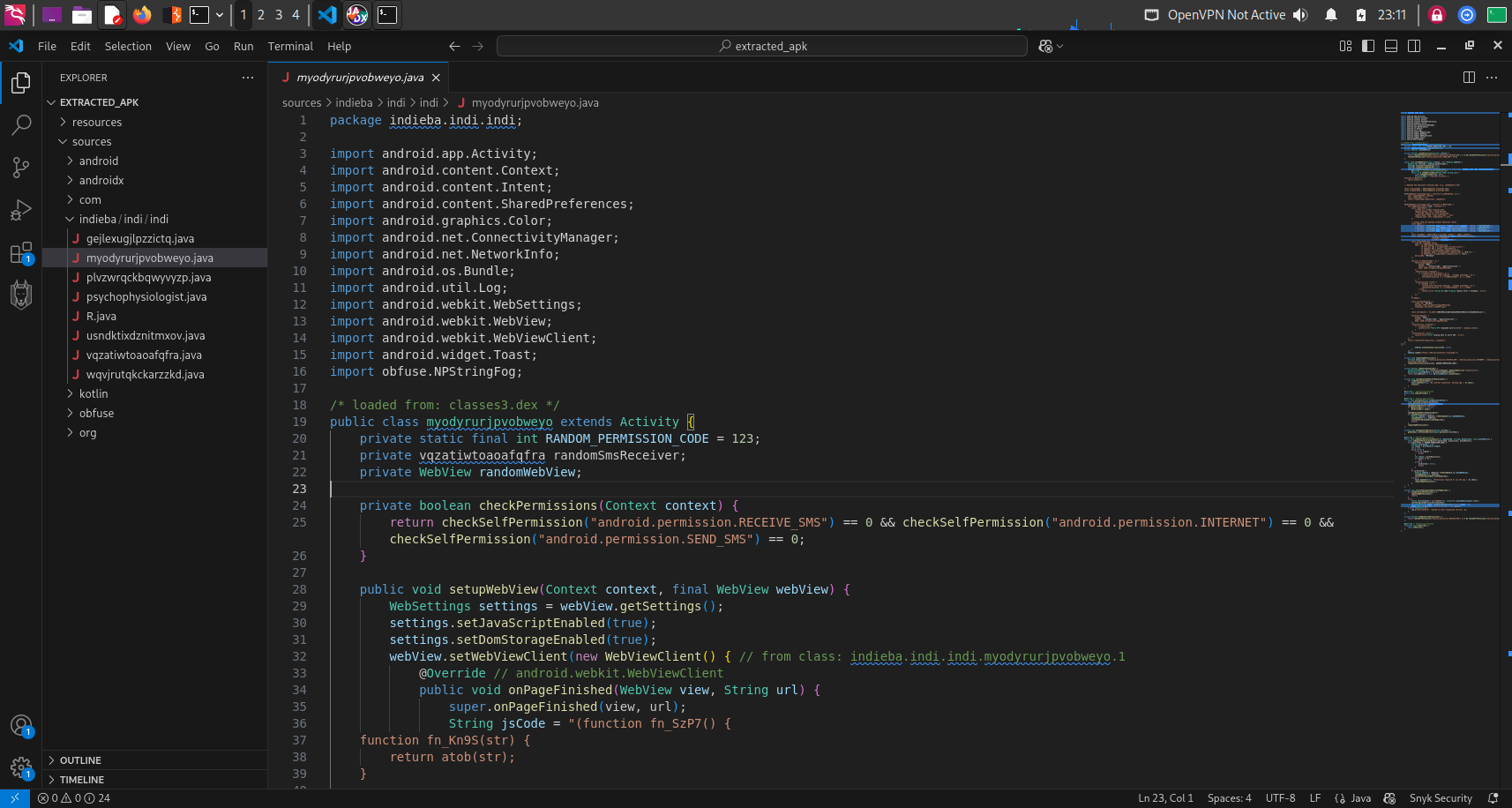Open R.java file

(154, 316)
